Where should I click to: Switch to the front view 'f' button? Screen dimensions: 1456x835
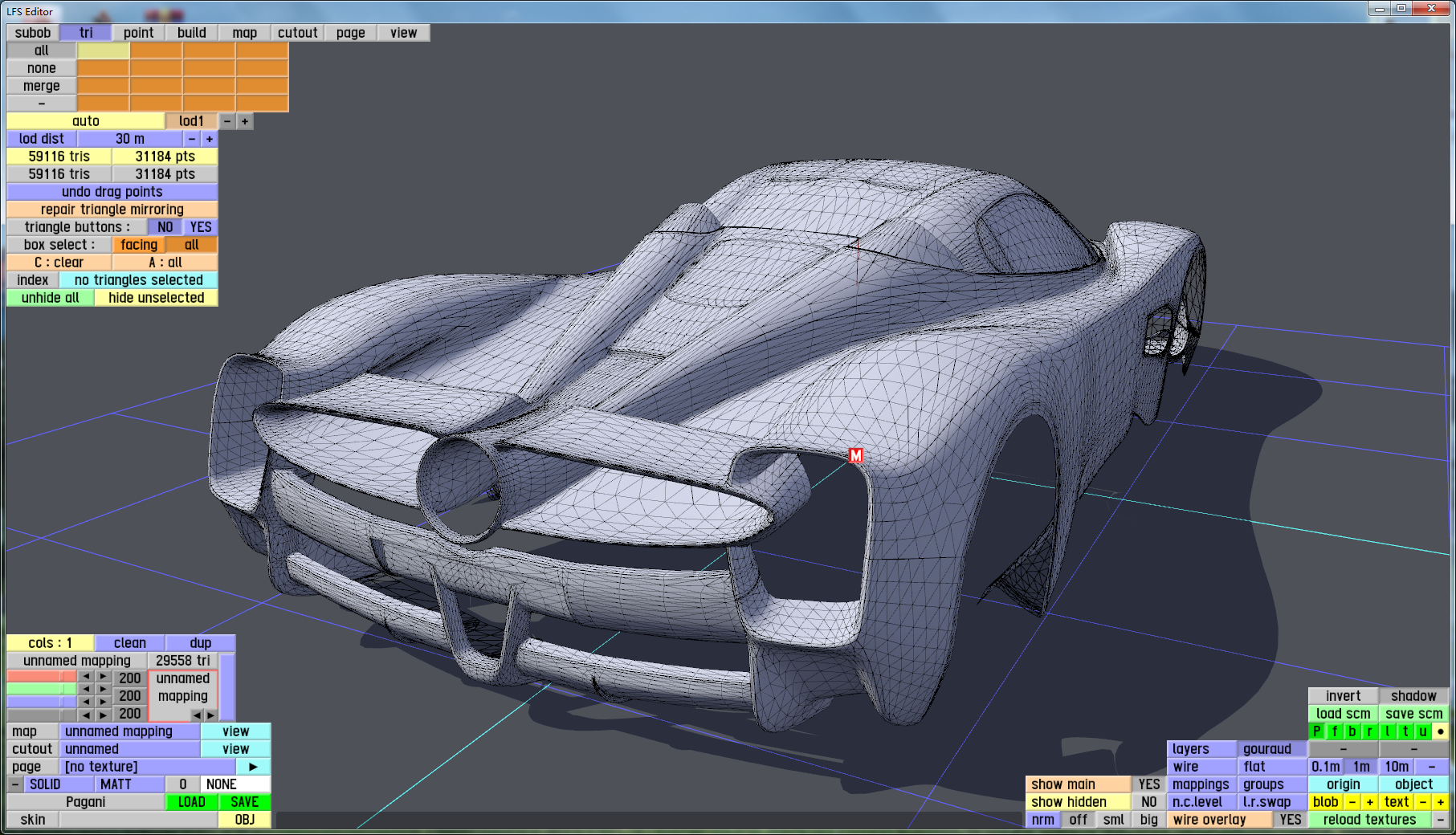1335,731
